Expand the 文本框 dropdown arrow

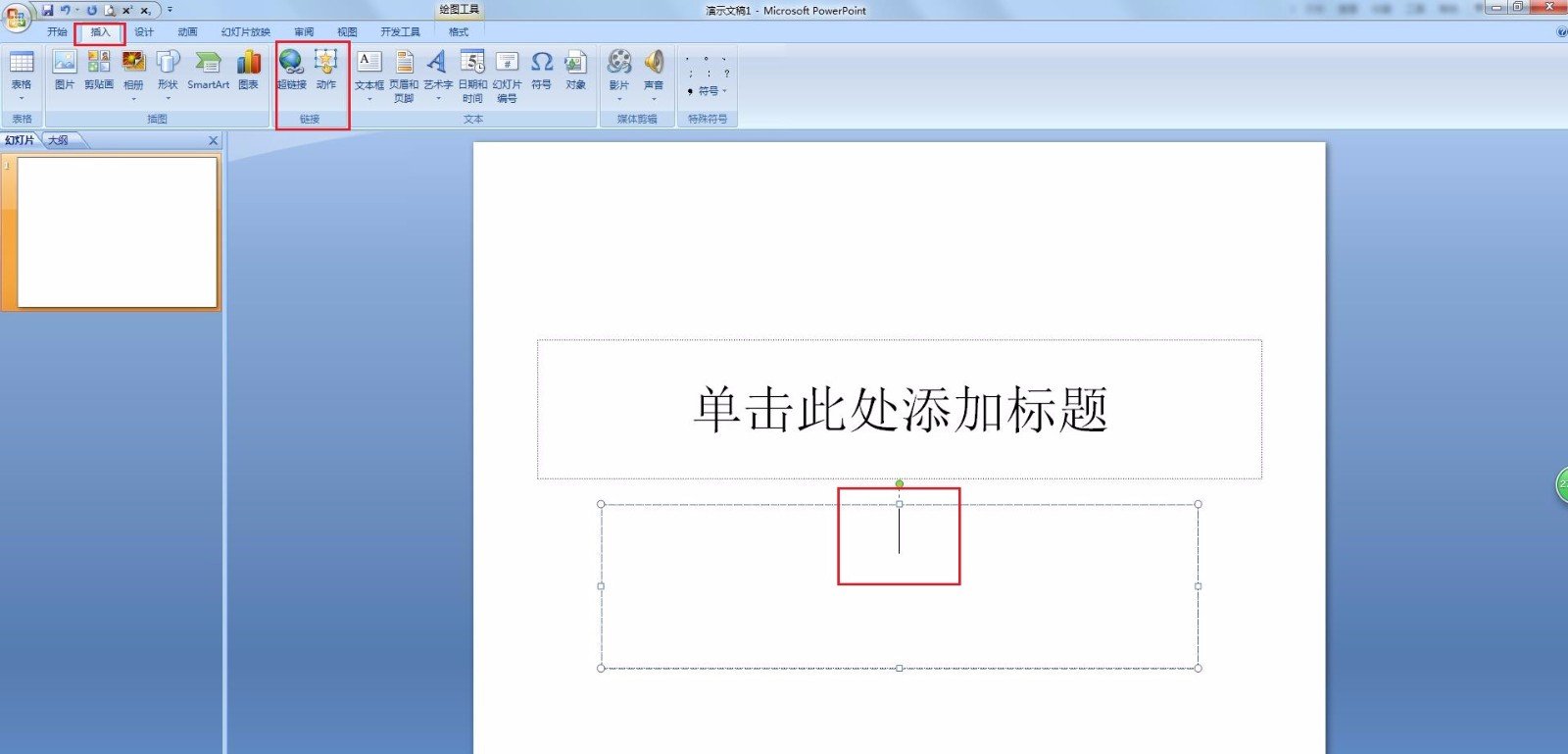pyautogui.click(x=369, y=98)
